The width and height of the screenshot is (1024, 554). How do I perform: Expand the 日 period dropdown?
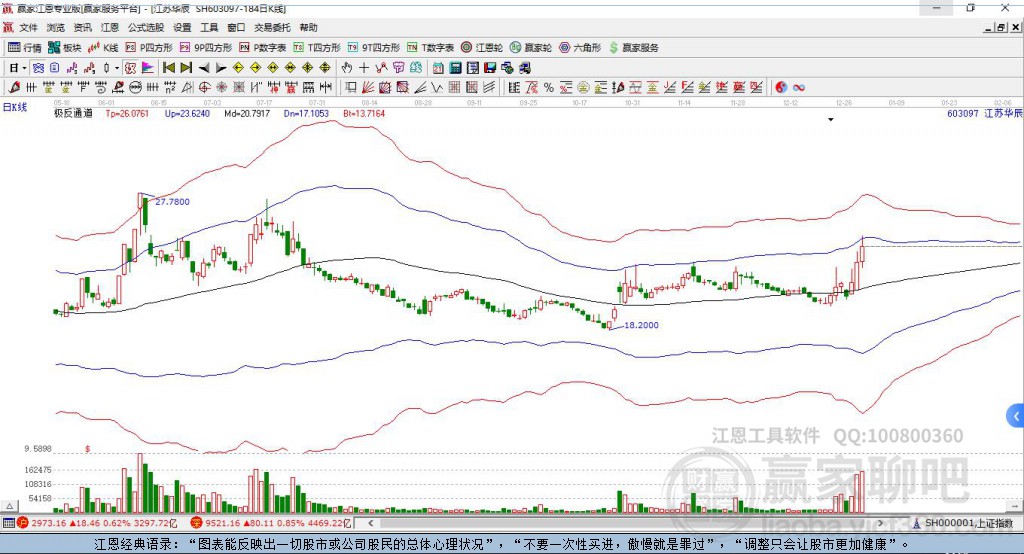tap(24, 68)
